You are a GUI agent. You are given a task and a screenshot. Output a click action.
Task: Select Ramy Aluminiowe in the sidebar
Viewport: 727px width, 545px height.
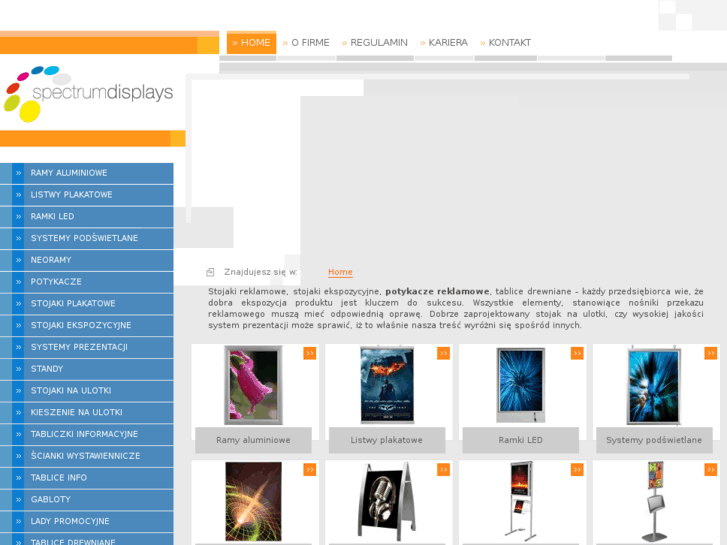click(87, 173)
